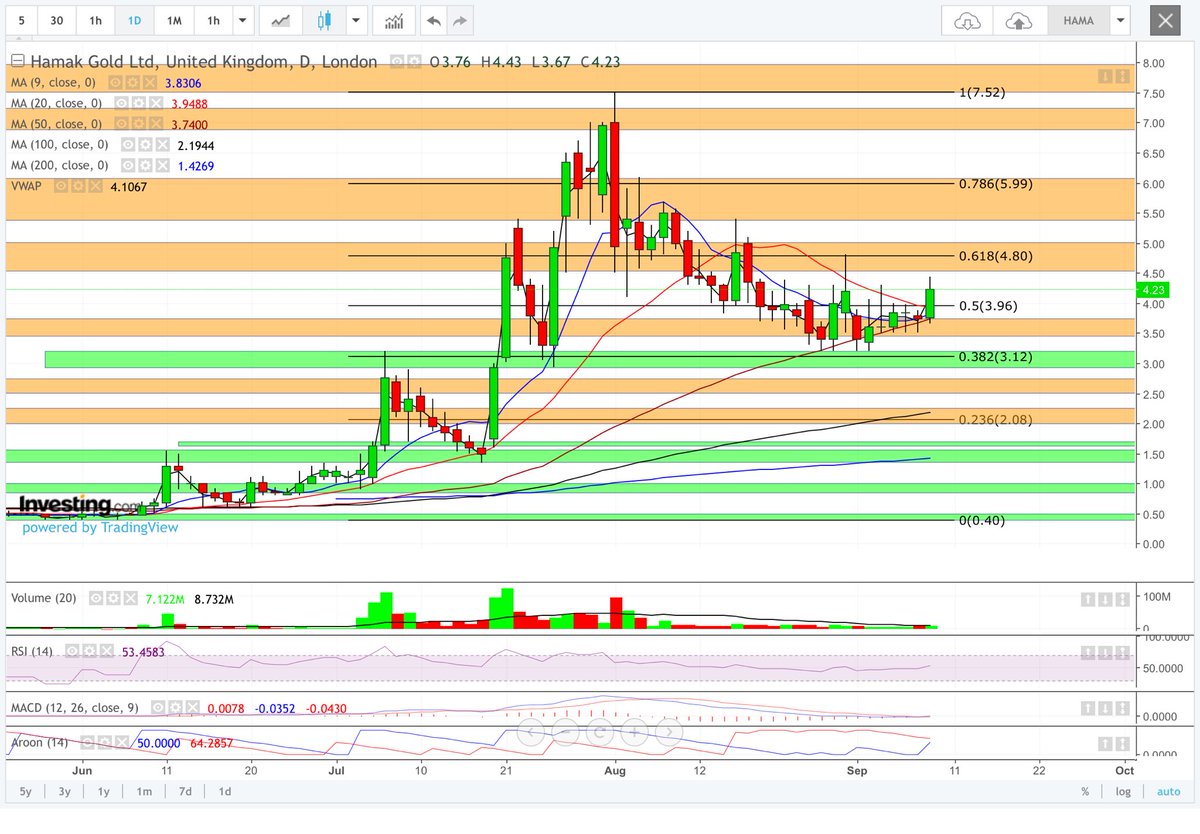Toggle visibility of the VWAP indicator
1200x834 pixels.
(x=61, y=187)
